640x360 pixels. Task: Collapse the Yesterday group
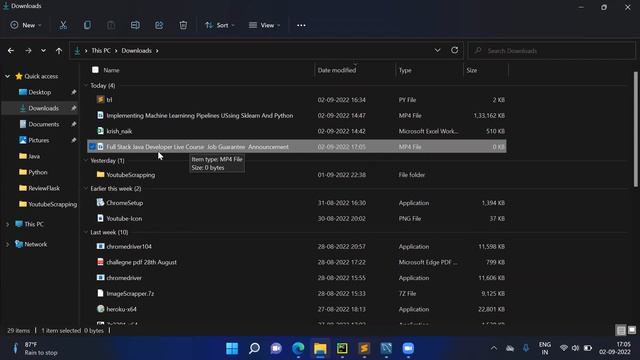(x=86, y=160)
